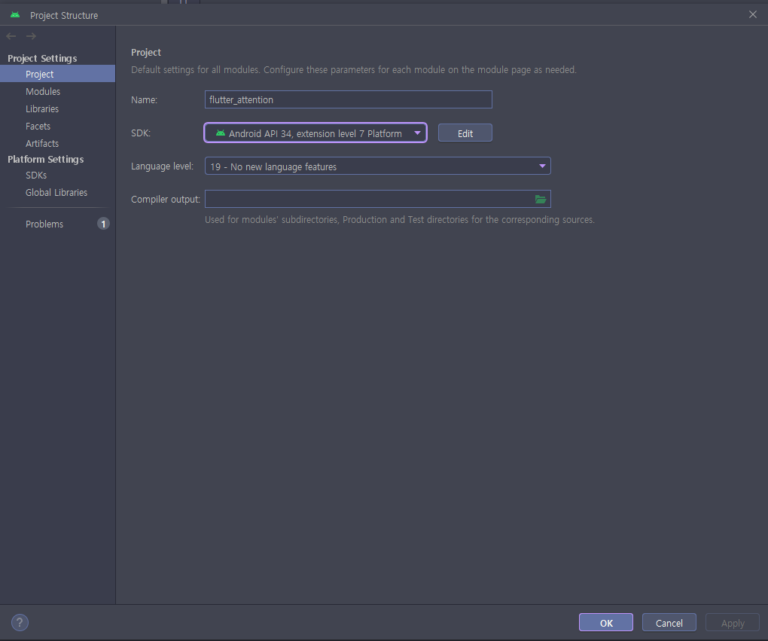Click the Android icon in title bar
768x641 pixels.
(15, 15)
